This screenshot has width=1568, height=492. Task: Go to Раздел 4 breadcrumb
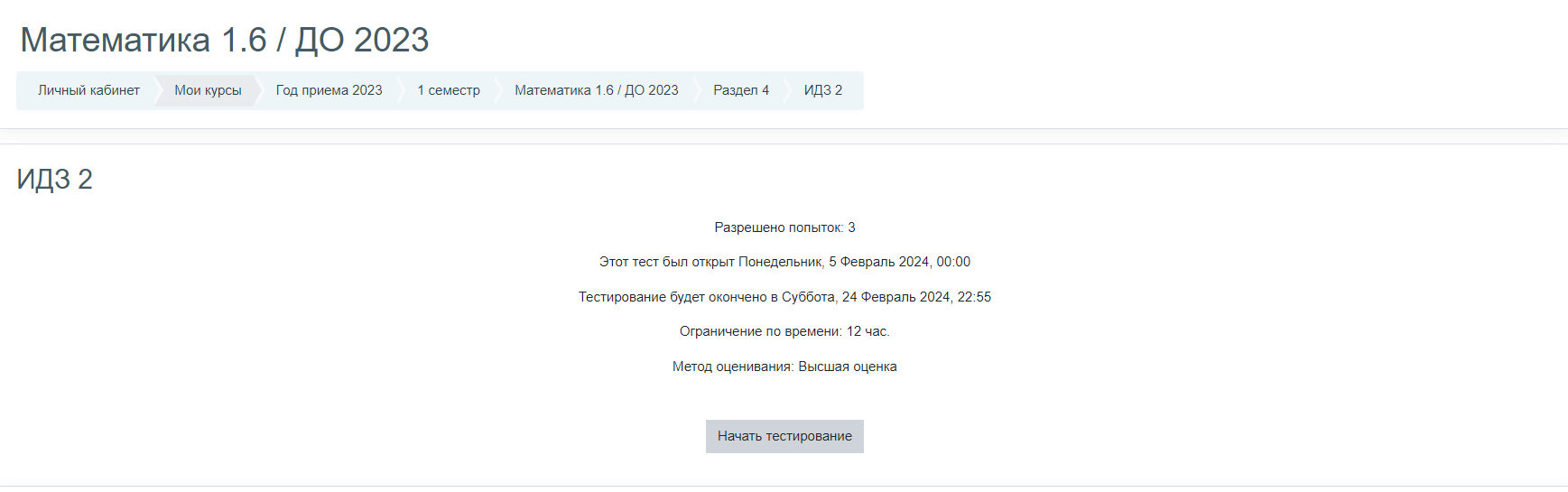click(740, 90)
